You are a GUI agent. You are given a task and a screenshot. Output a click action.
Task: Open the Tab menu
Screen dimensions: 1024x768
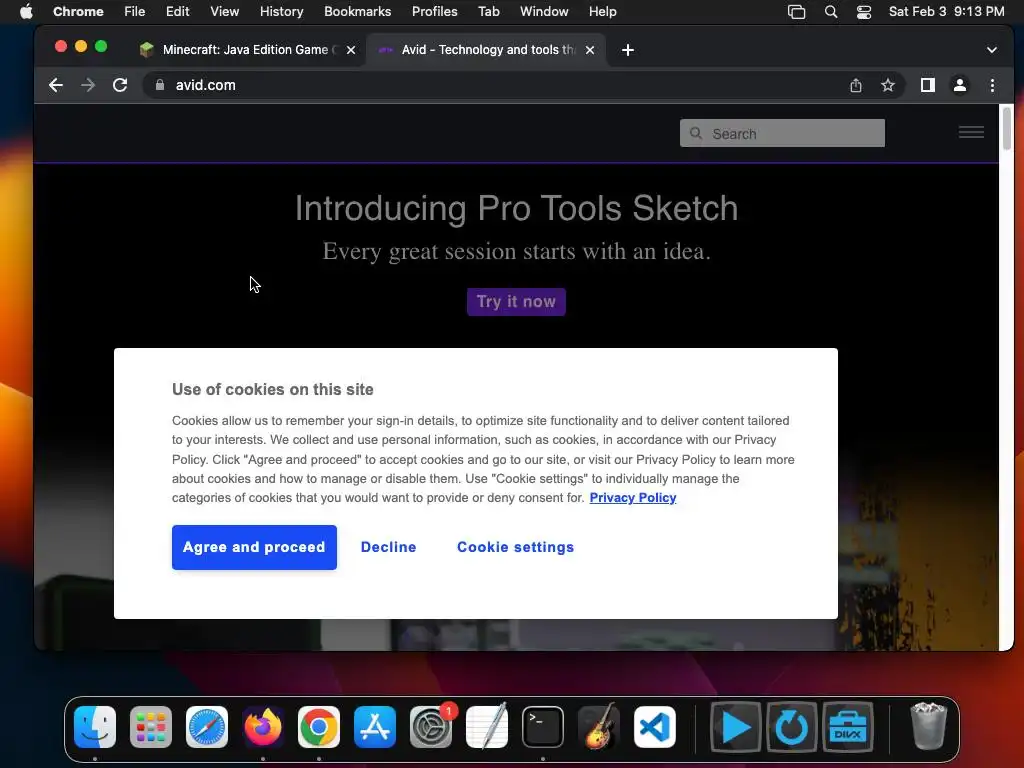(x=488, y=12)
